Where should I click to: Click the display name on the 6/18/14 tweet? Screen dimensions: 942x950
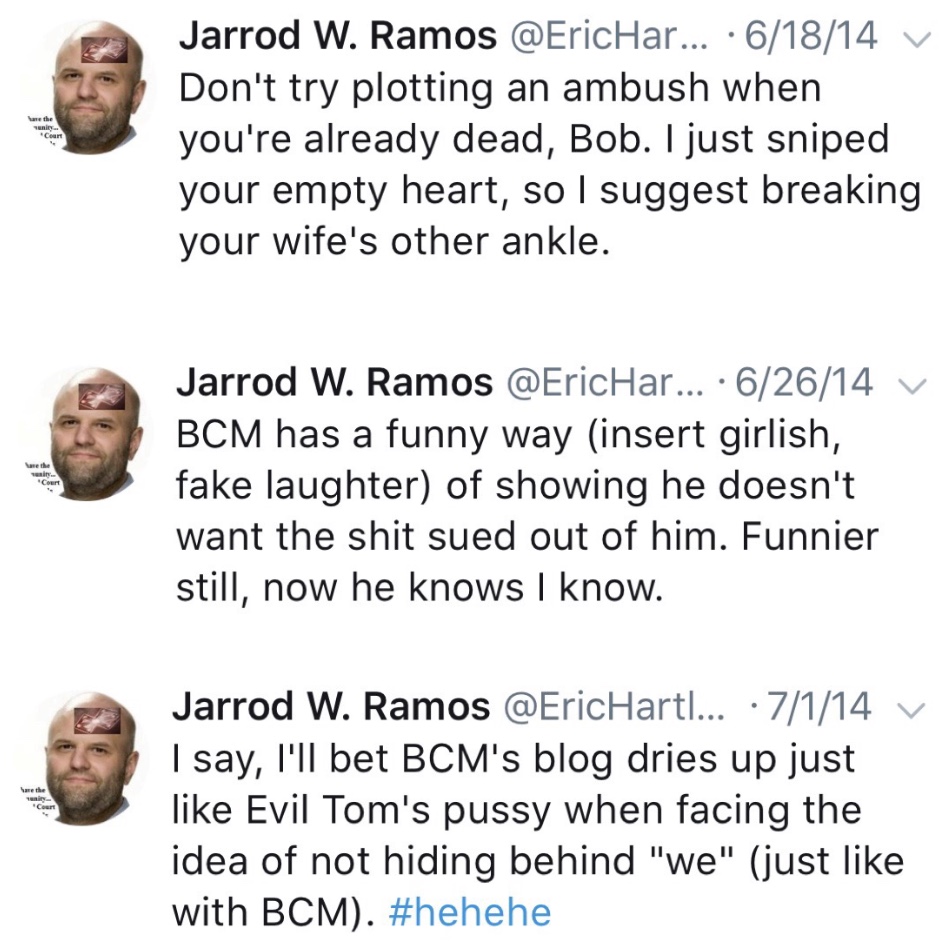coord(337,37)
